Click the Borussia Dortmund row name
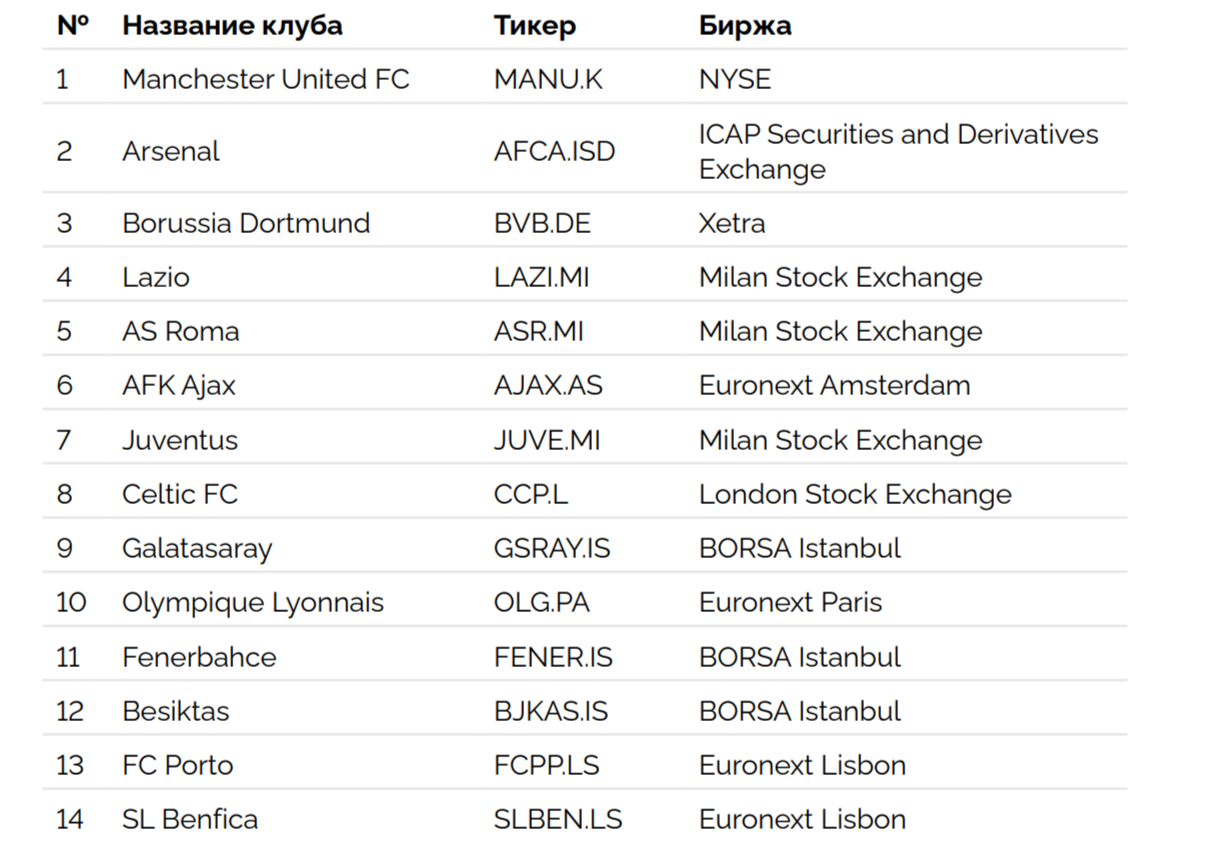1207x847 pixels. tap(246, 222)
